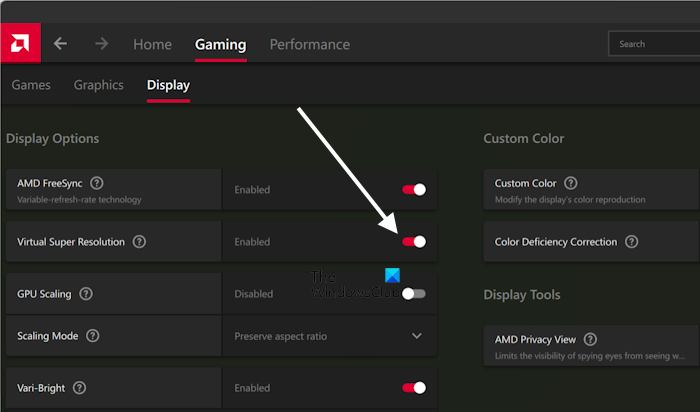Viewport: 700px width, 412px height.
Task: Open the Graphics sub-tab
Action: pos(98,85)
